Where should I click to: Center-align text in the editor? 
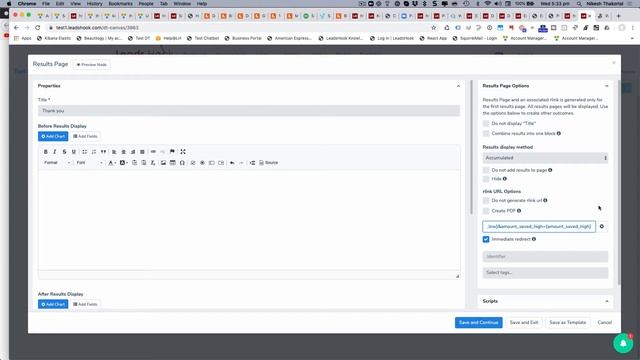tap(124, 152)
